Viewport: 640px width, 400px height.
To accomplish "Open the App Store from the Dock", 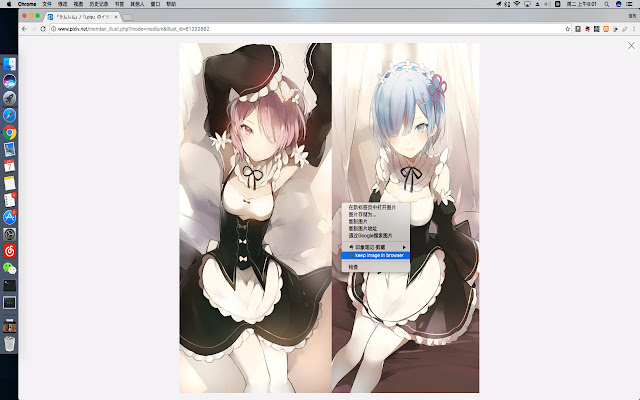I will click(x=9, y=217).
